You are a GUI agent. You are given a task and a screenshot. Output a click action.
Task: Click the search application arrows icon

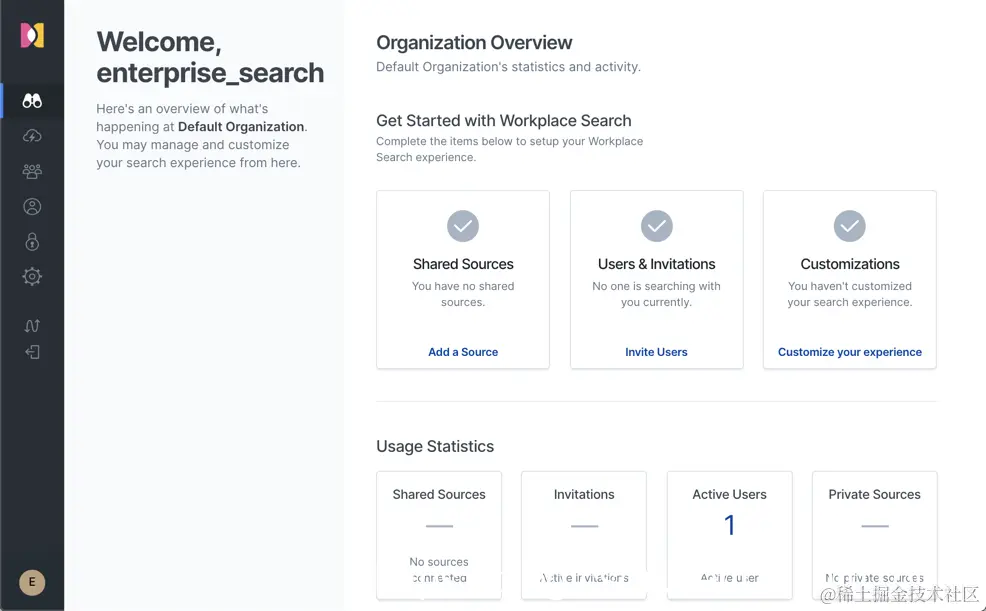32,326
